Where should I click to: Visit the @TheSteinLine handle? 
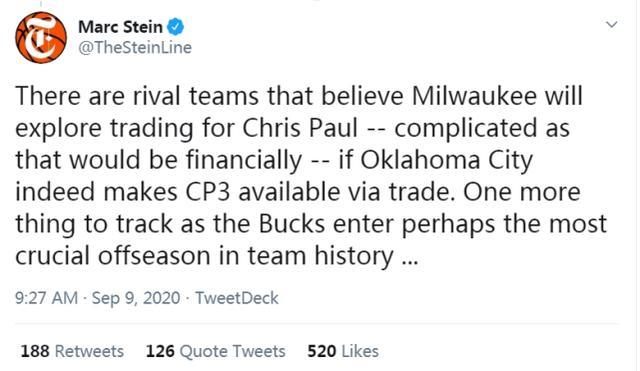(x=135, y=48)
